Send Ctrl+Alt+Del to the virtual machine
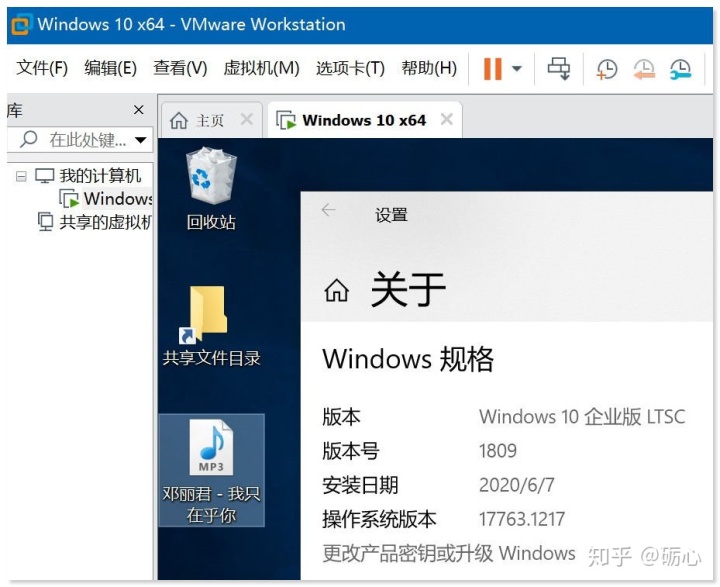Image resolution: width=720 pixels, height=587 pixels. pyautogui.click(x=559, y=69)
